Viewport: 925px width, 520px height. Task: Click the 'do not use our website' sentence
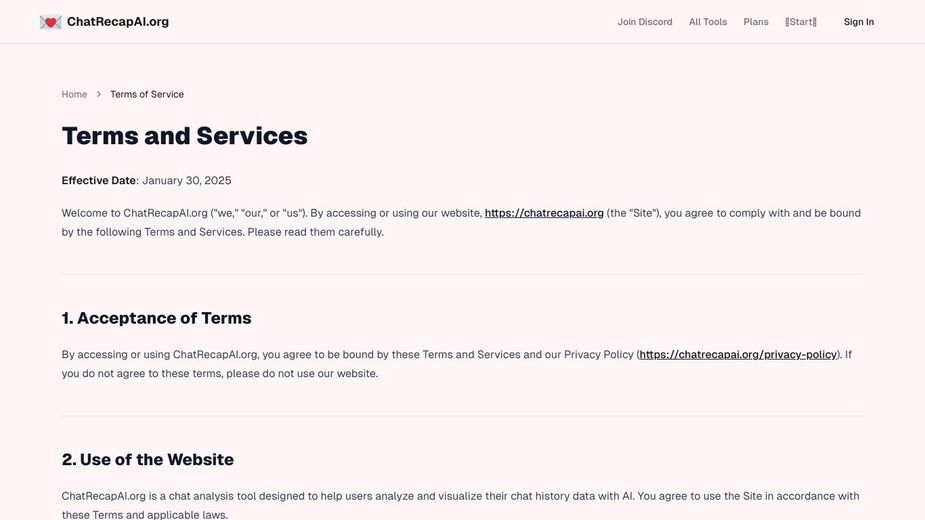click(219, 374)
